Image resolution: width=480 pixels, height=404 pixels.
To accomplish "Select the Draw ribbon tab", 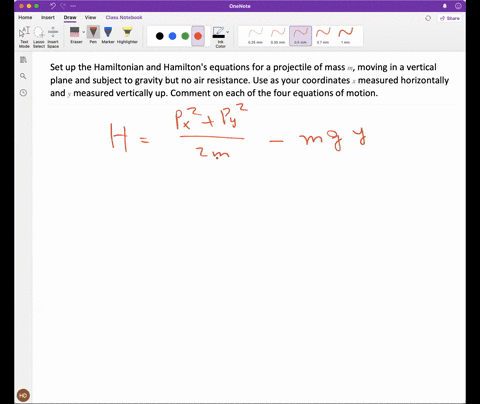I will [x=70, y=17].
